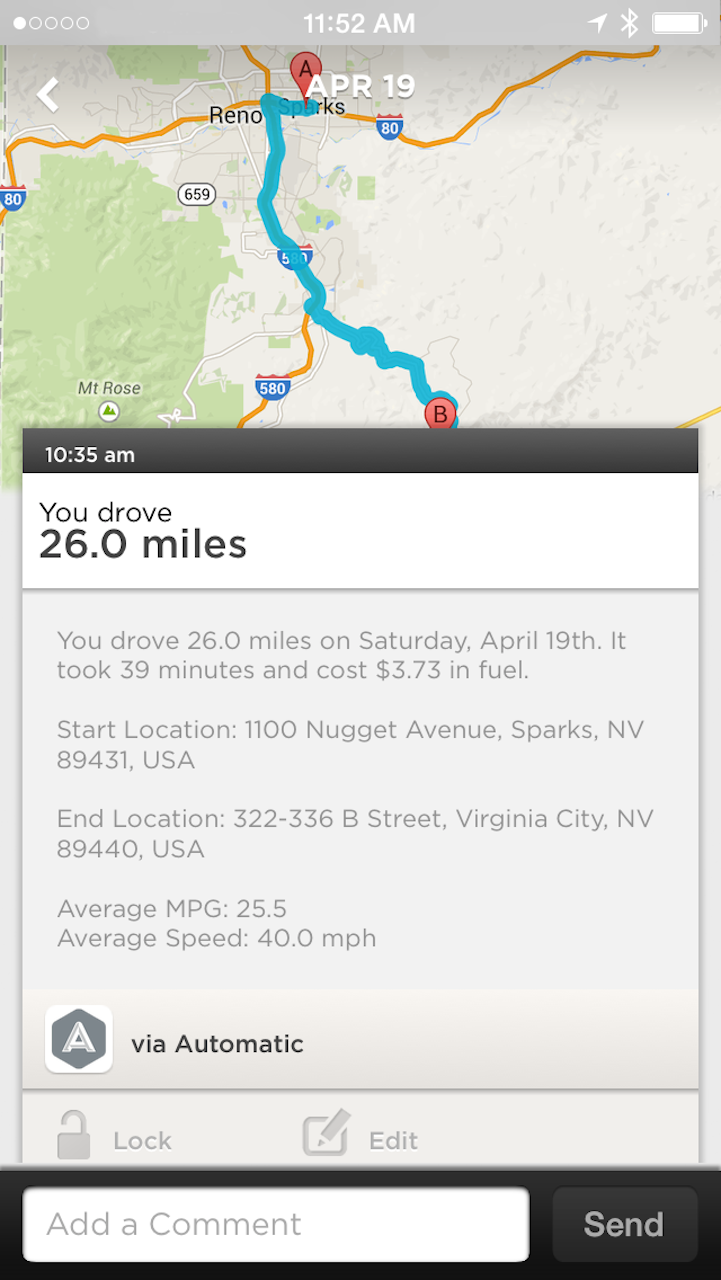Image resolution: width=721 pixels, height=1280 pixels.
Task: Toggle the Lock padlock icon
Action: tap(75, 1136)
